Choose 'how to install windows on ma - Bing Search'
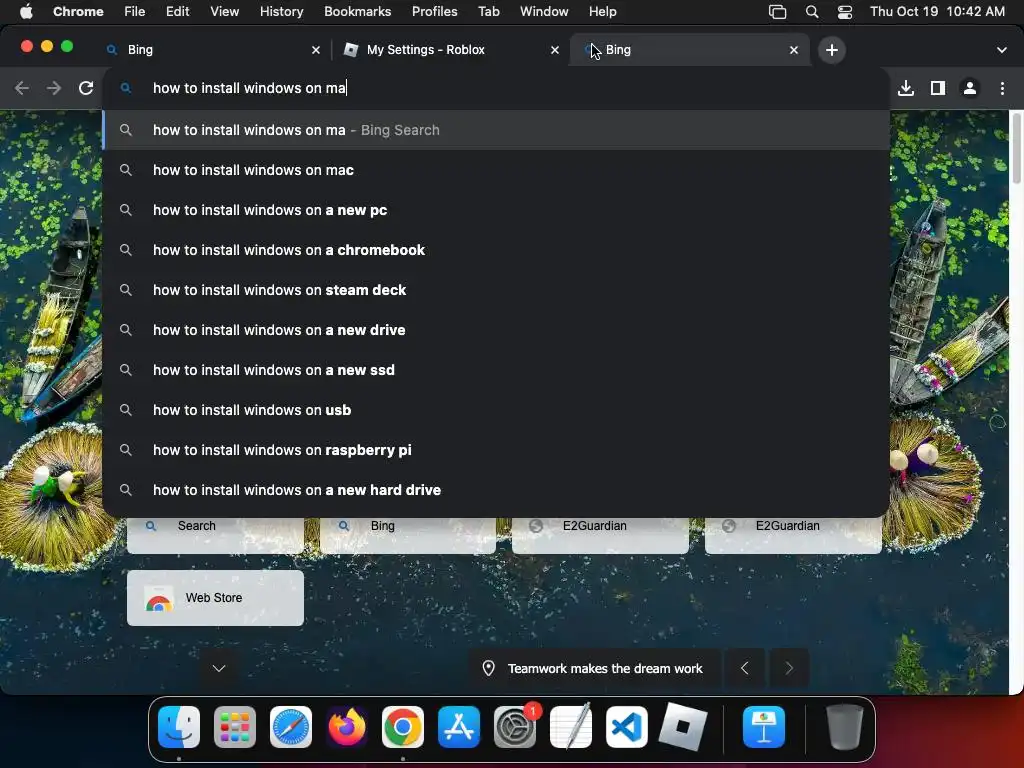Viewport: 1024px width, 768px height. [496, 130]
